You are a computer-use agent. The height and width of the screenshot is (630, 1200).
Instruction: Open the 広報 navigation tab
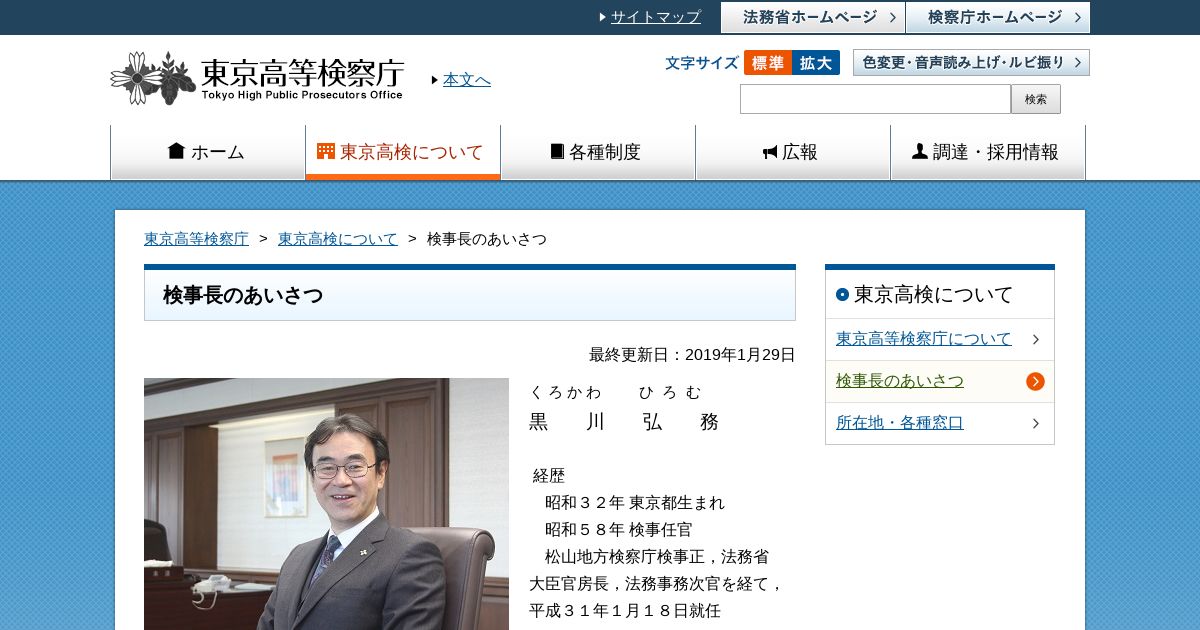(x=793, y=152)
